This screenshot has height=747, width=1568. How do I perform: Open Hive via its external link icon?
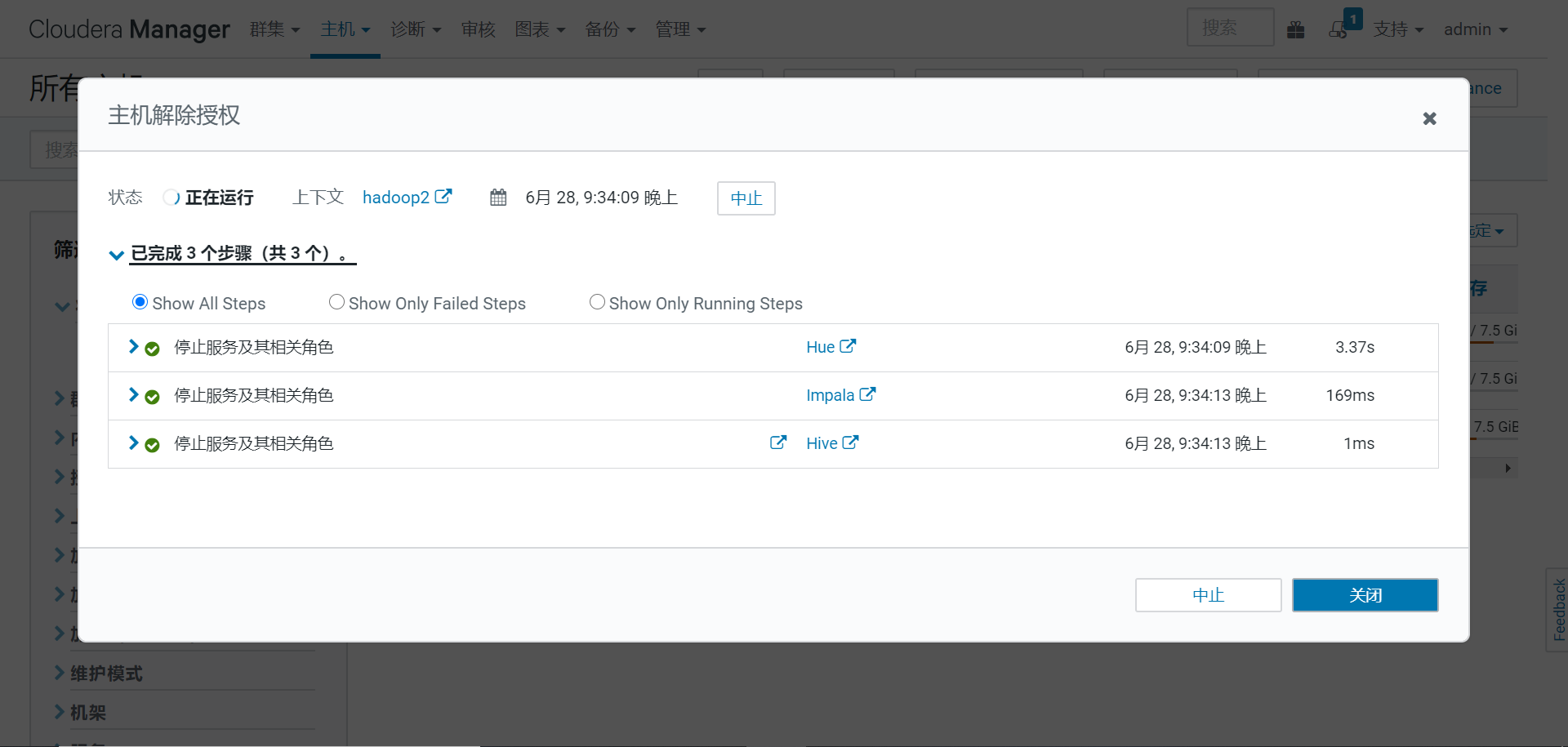click(x=852, y=442)
